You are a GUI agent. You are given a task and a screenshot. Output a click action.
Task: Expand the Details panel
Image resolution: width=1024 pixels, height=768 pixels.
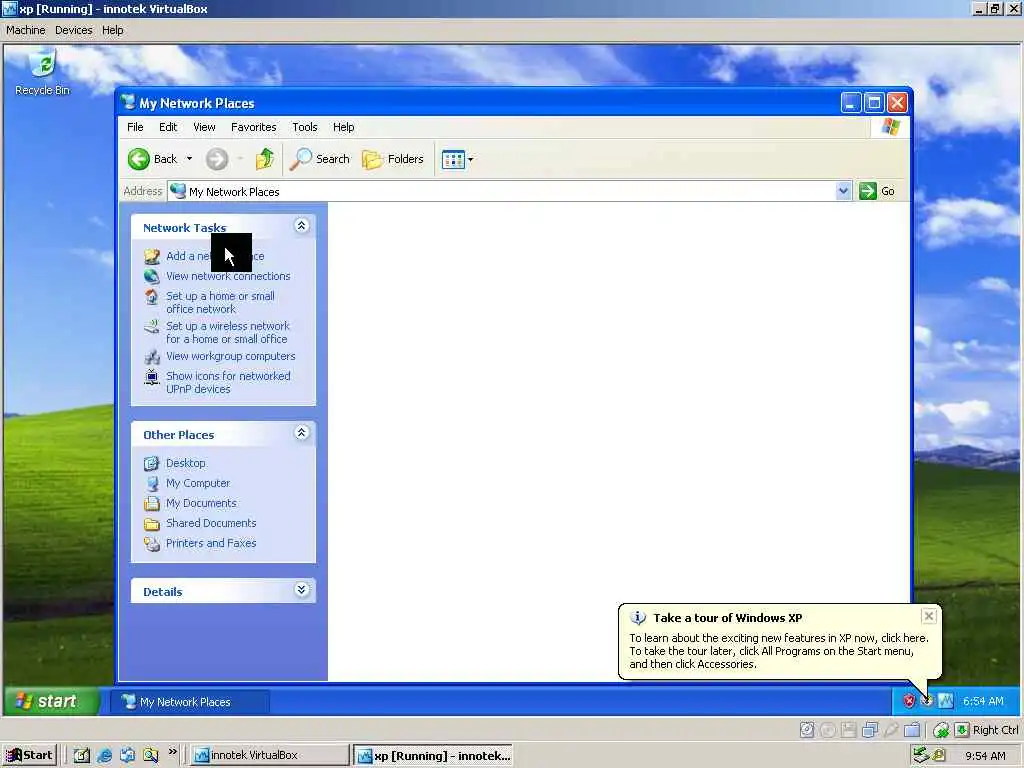[x=301, y=590]
